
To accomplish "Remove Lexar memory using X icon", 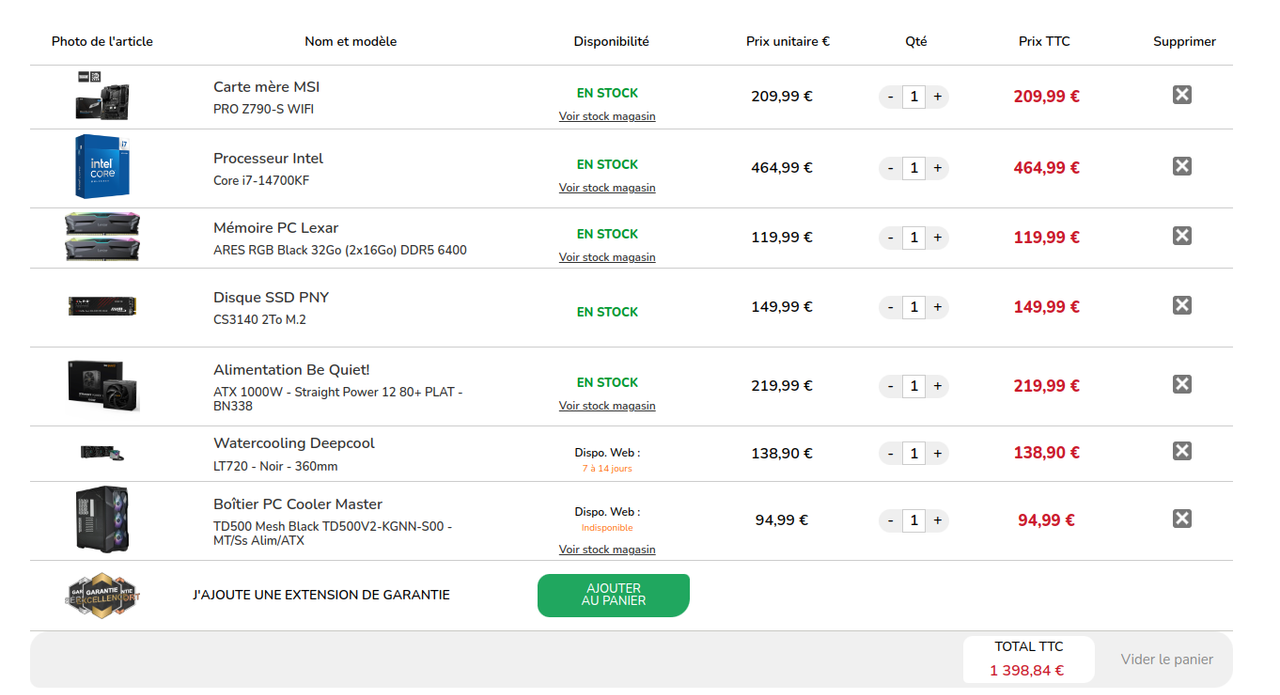I will (1182, 236).
